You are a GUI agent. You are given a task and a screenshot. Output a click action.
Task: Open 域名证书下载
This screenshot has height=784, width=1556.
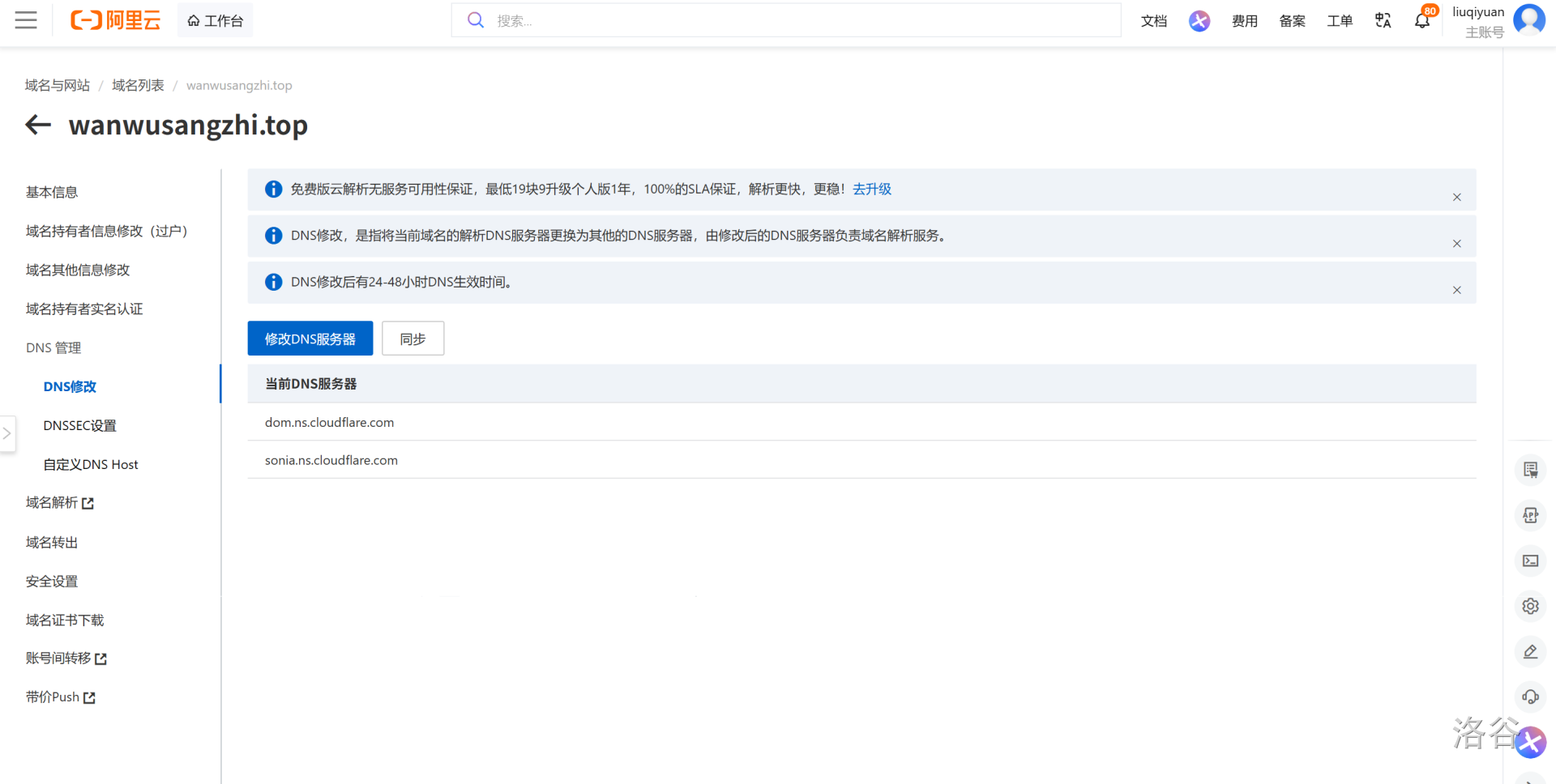click(x=65, y=620)
